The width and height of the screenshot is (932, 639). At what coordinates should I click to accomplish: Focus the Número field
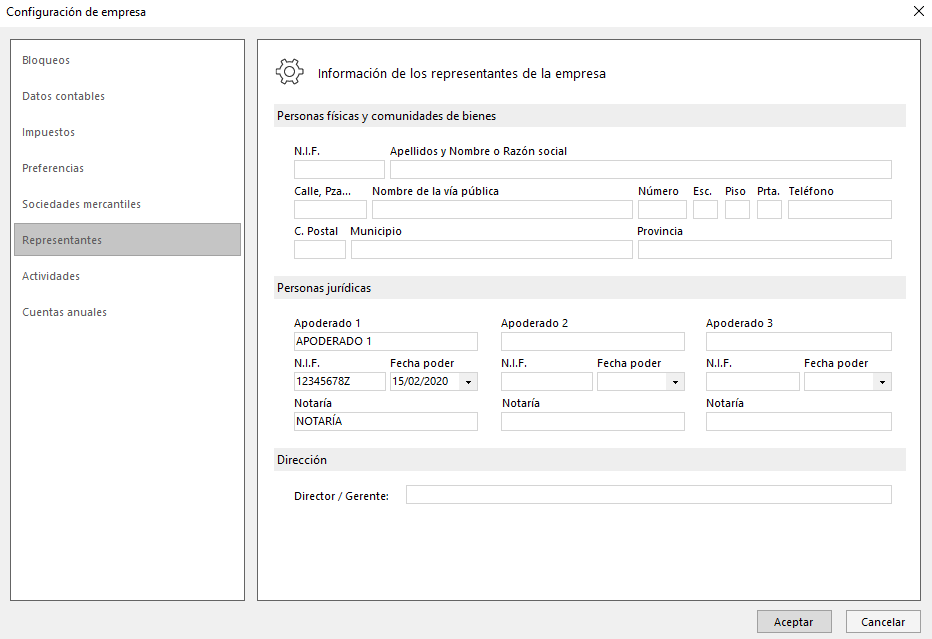pos(662,209)
